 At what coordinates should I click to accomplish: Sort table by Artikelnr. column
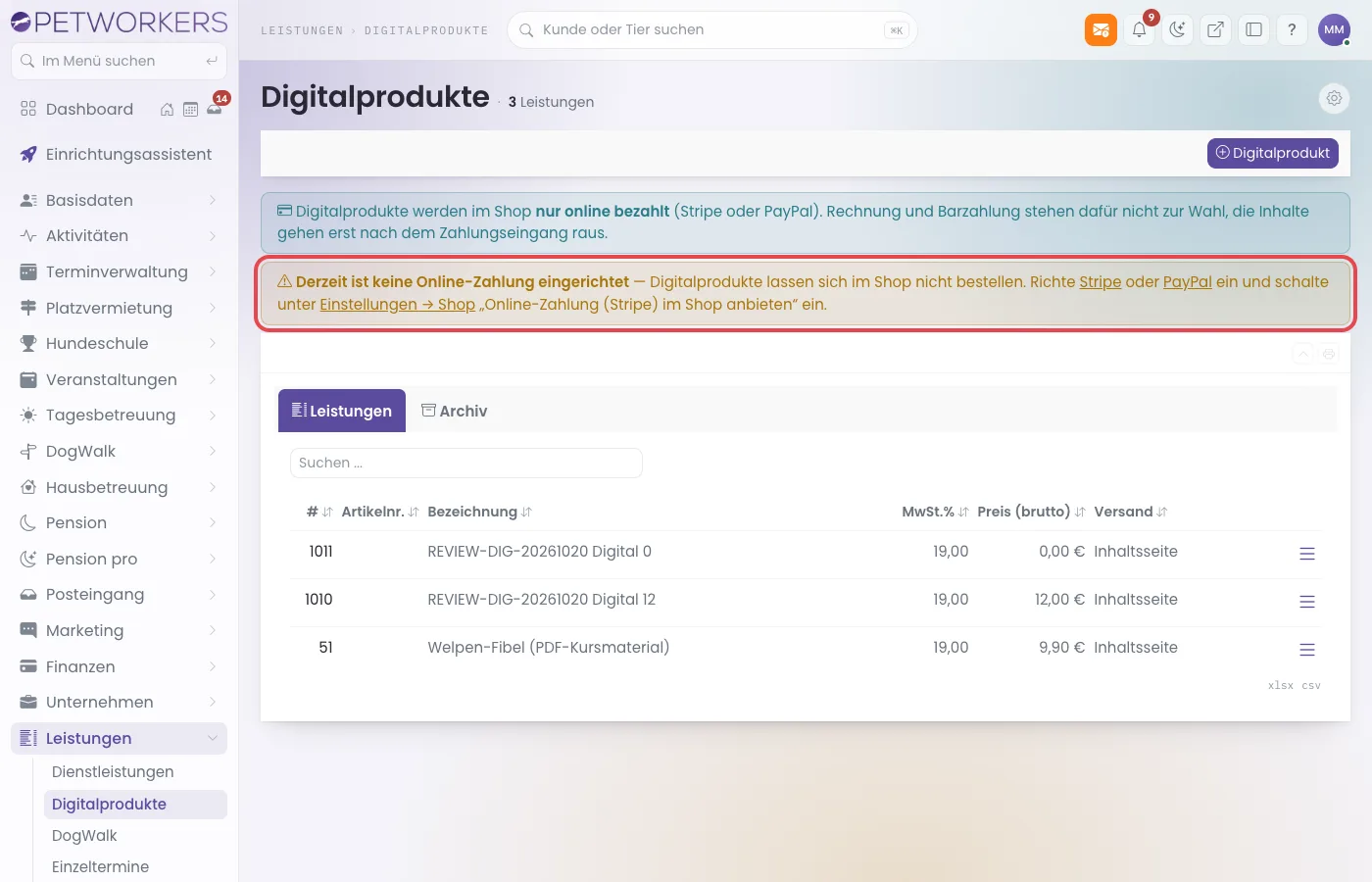pos(380,512)
